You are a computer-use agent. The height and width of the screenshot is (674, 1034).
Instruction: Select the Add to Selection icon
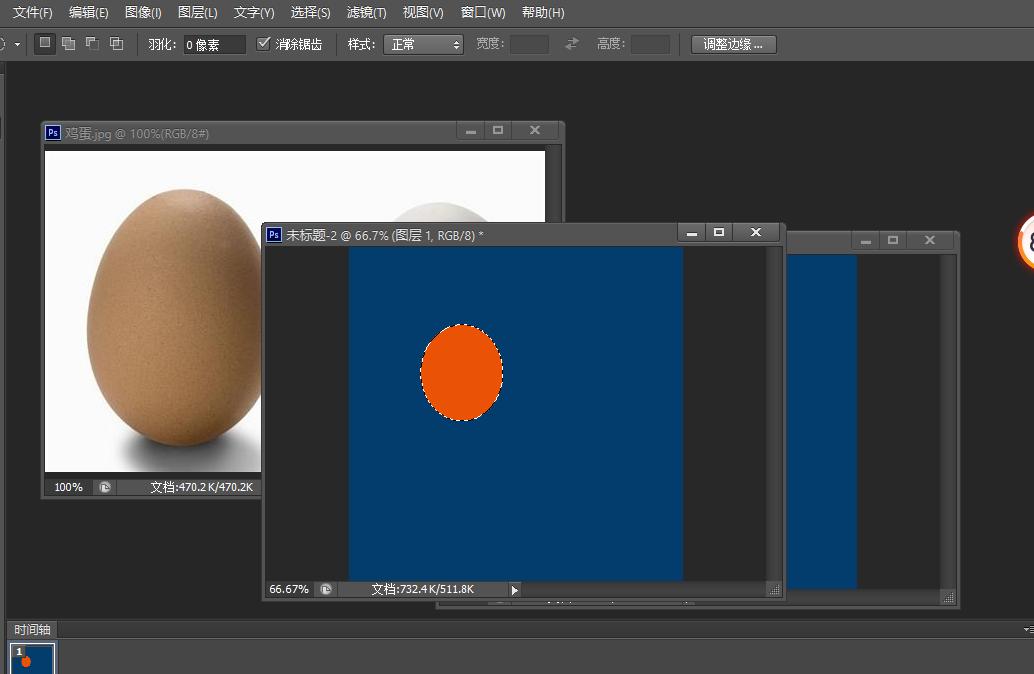click(x=70, y=44)
